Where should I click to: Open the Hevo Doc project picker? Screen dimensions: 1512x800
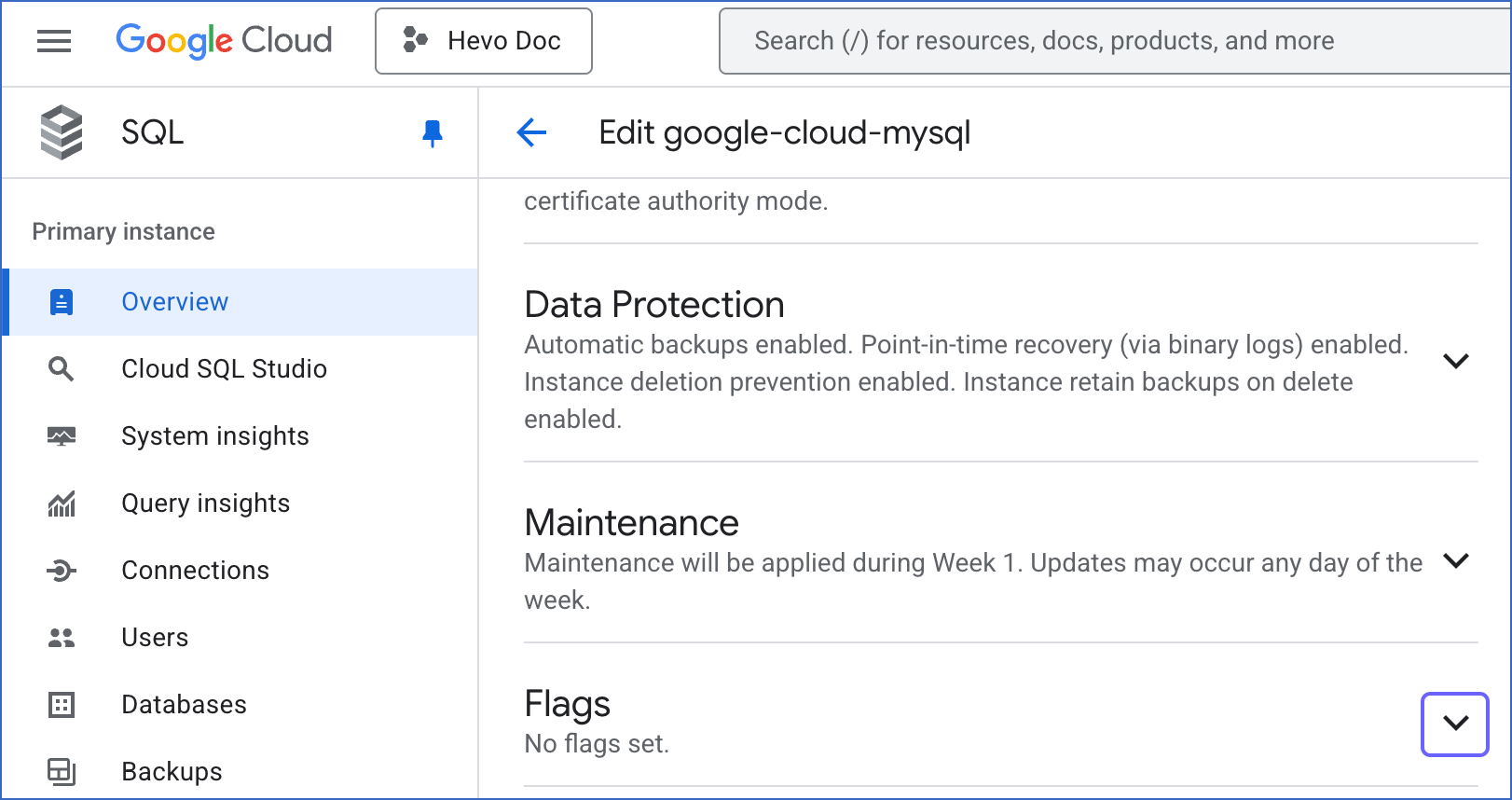484,41
